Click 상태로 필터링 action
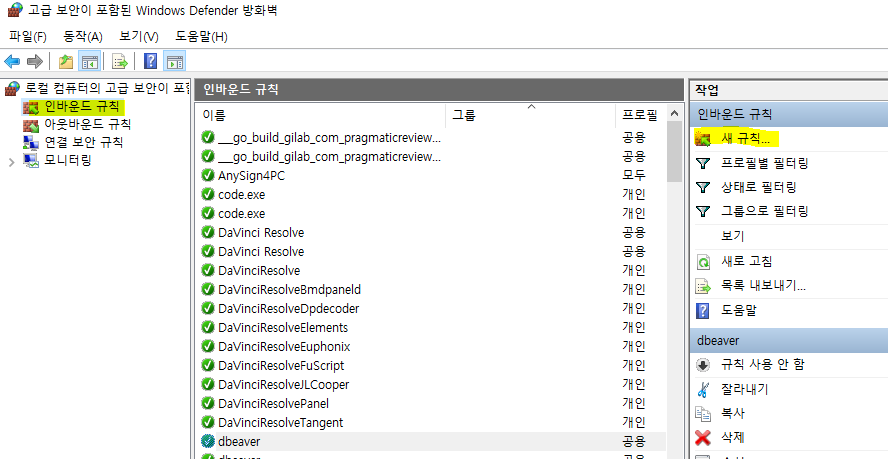Screen dimensions: 888x459 click(x=758, y=187)
